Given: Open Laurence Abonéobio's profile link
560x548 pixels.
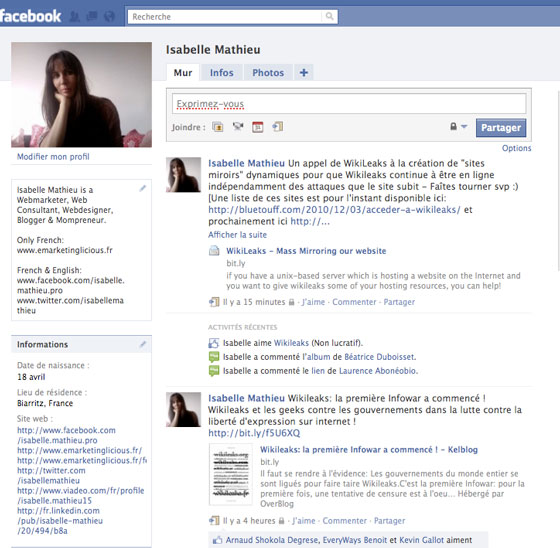Looking at the screenshot, I should coord(378,371).
